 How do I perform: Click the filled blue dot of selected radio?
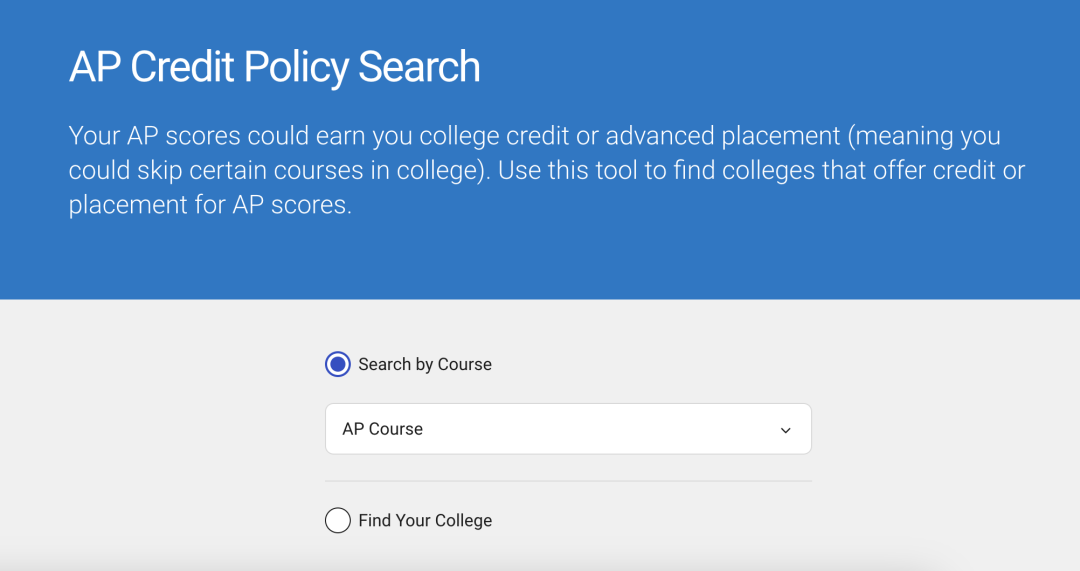(x=338, y=364)
